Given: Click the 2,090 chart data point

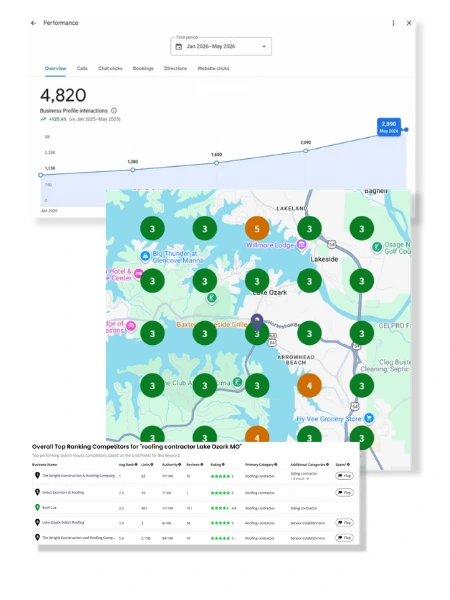Looking at the screenshot, I should [305, 151].
